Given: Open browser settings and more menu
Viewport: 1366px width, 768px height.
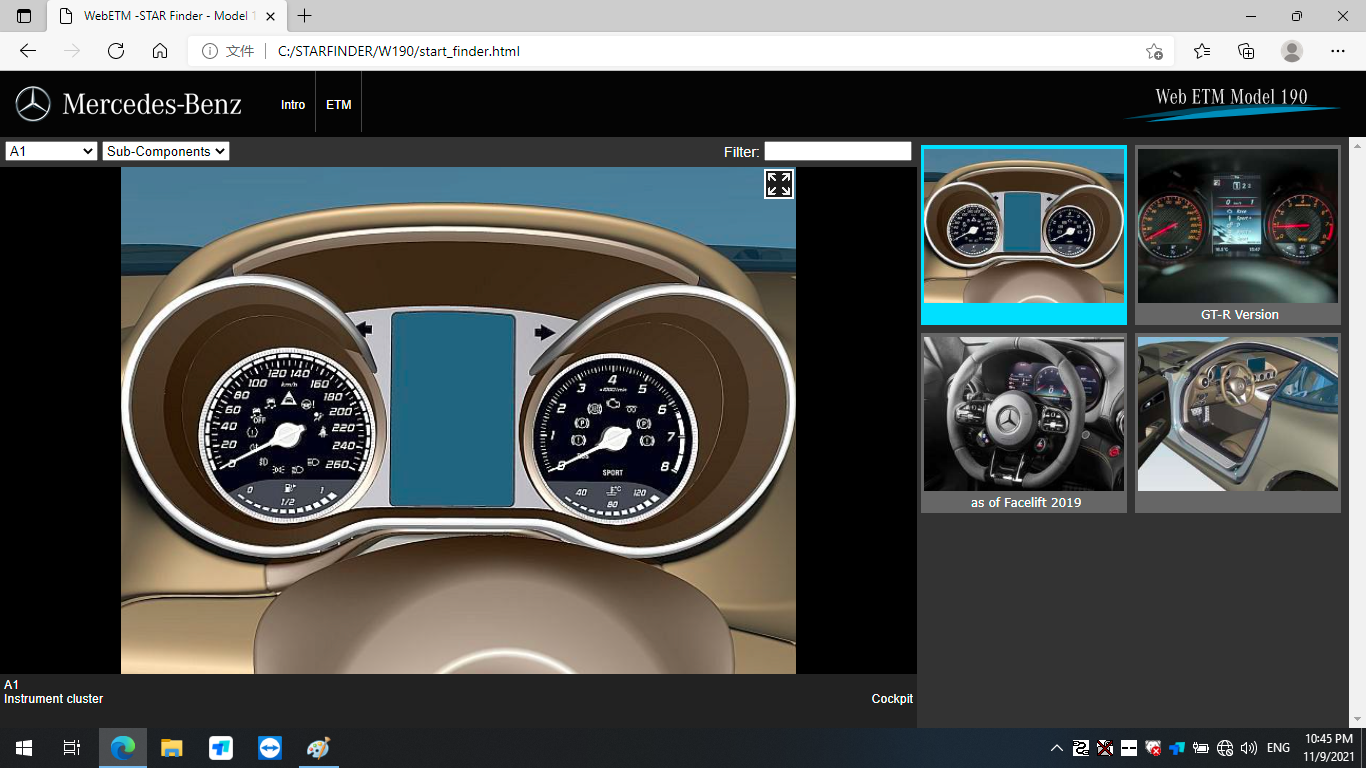Looking at the screenshot, I should pyautogui.click(x=1338, y=51).
